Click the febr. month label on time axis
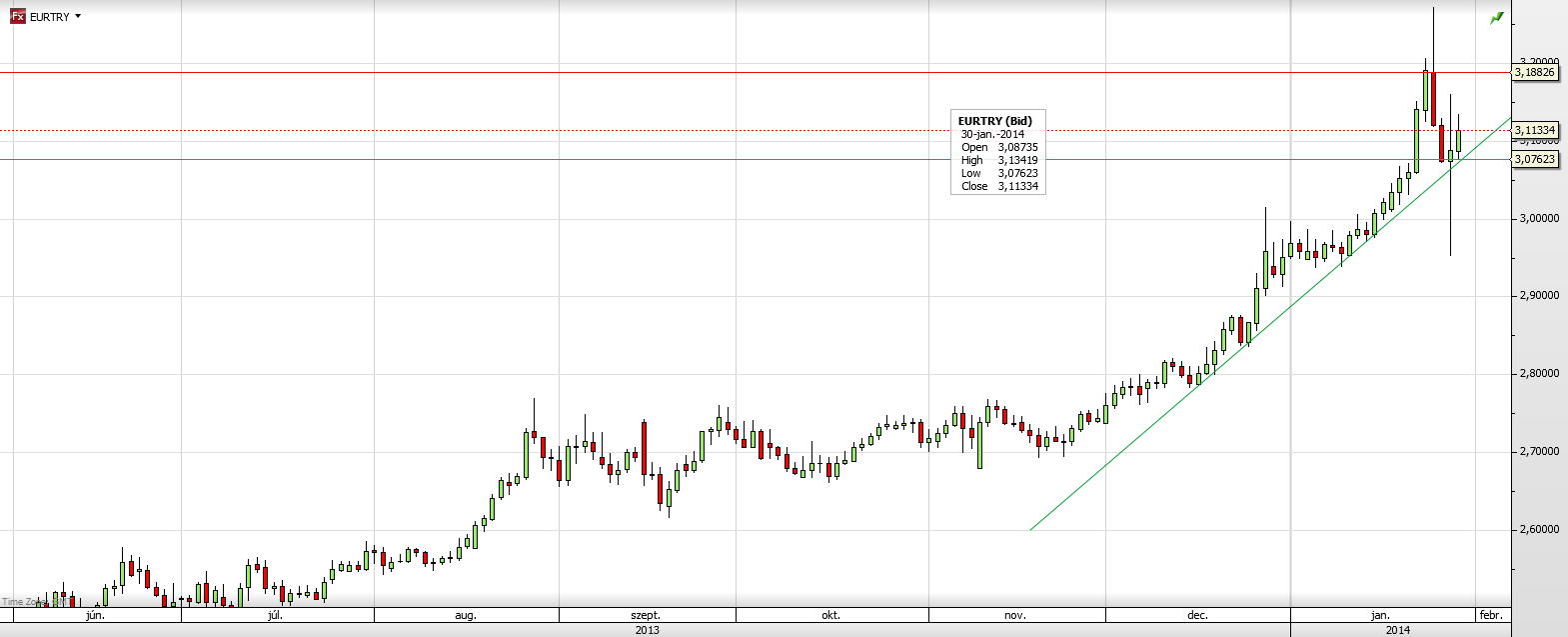 (x=1490, y=615)
